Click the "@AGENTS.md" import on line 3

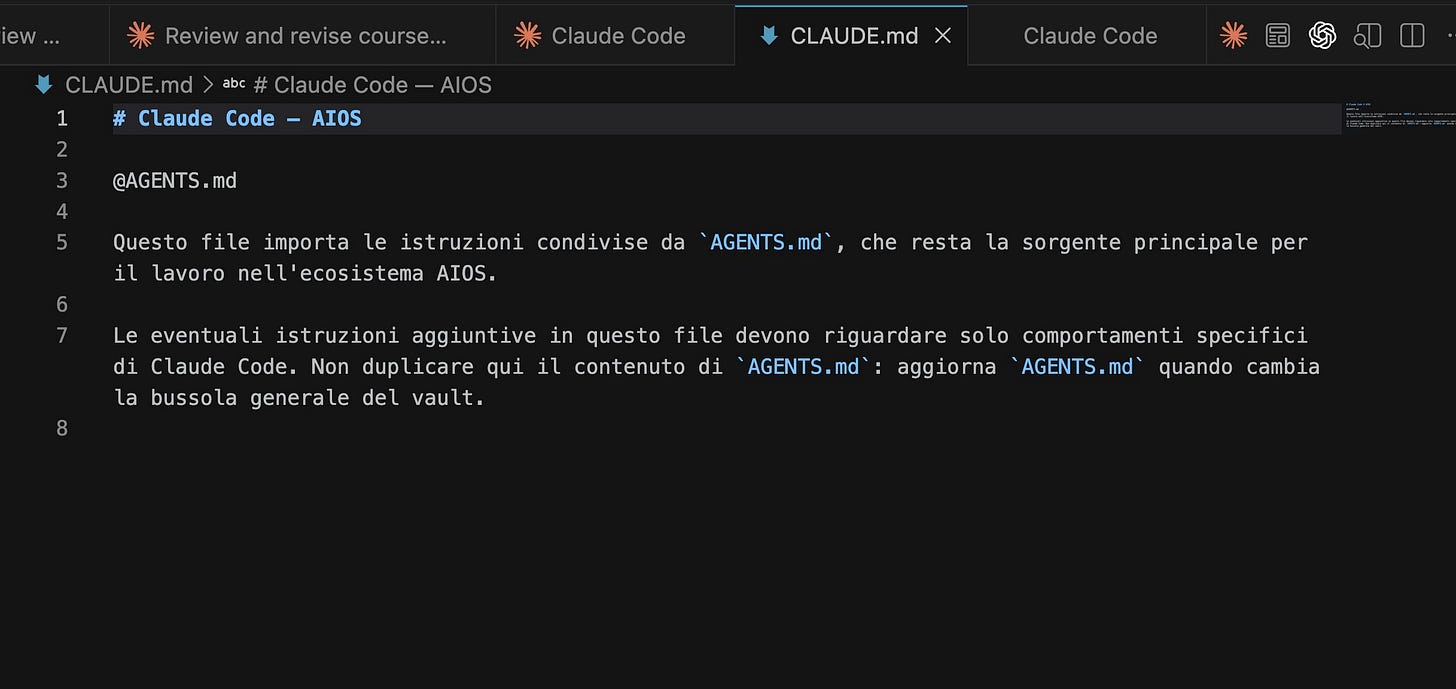coord(175,180)
